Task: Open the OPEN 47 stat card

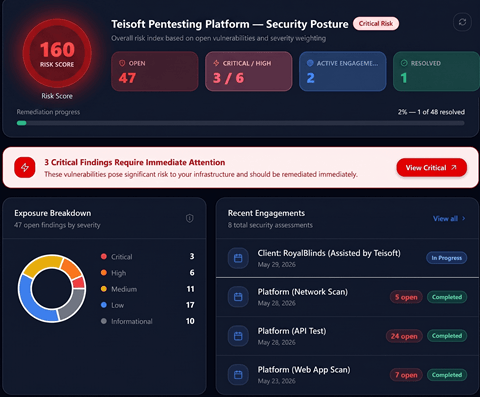Action: point(155,71)
